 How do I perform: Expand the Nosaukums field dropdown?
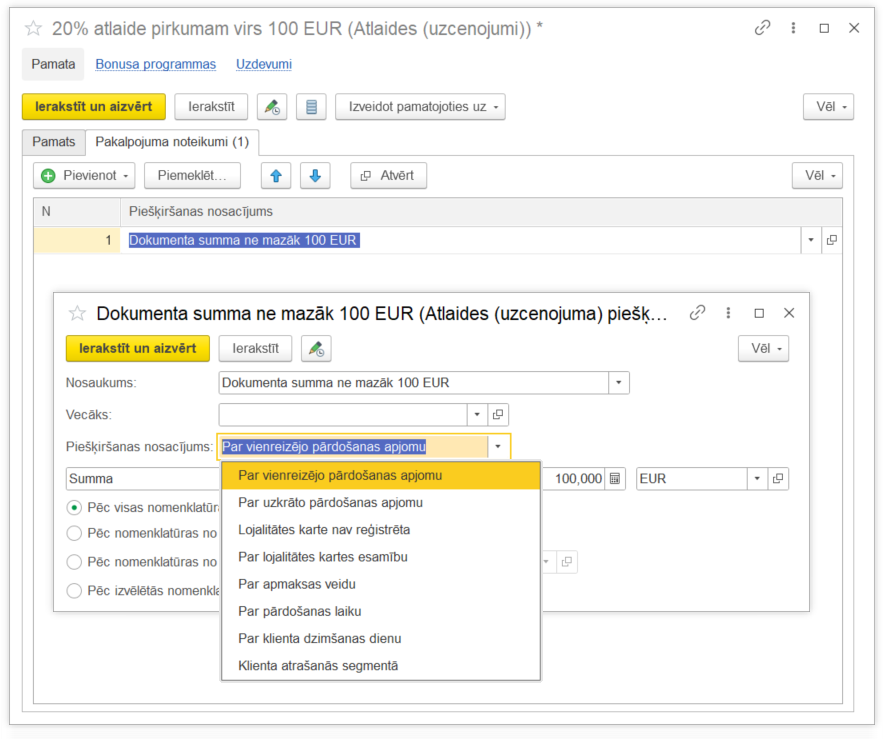[x=618, y=382]
